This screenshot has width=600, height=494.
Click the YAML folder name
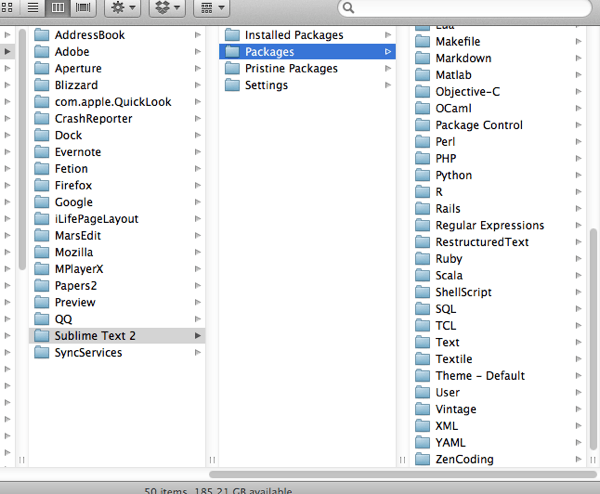click(450, 442)
